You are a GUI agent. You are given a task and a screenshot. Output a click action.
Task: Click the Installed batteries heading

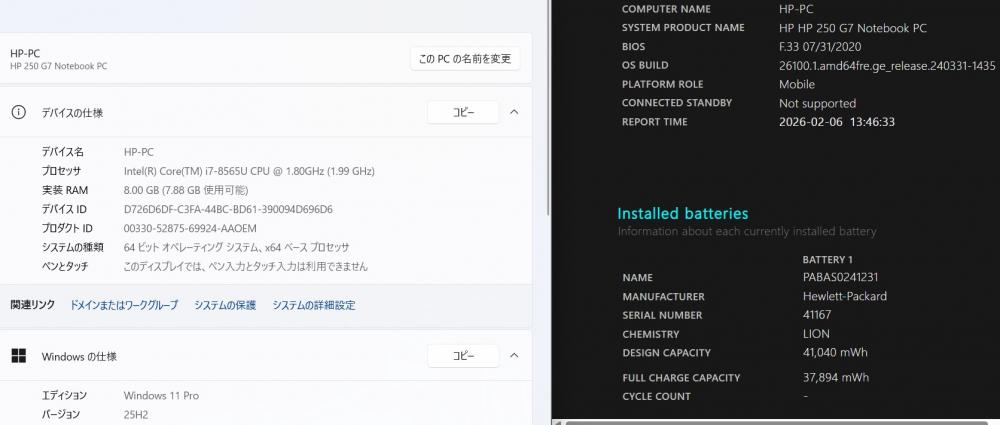(682, 214)
